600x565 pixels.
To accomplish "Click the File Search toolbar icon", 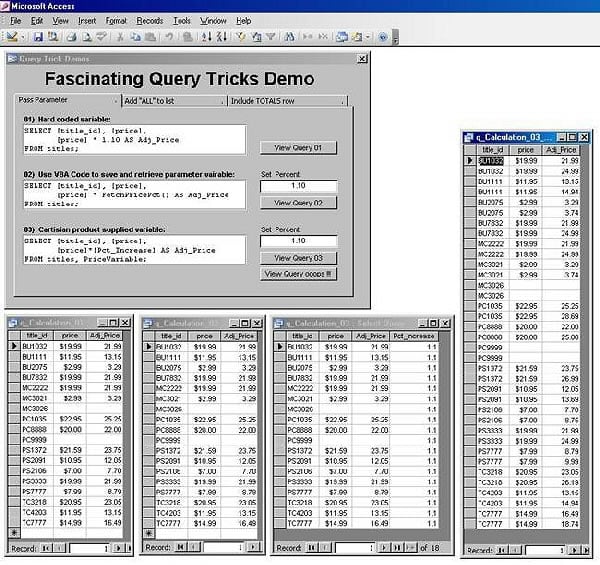I will point(53,37).
